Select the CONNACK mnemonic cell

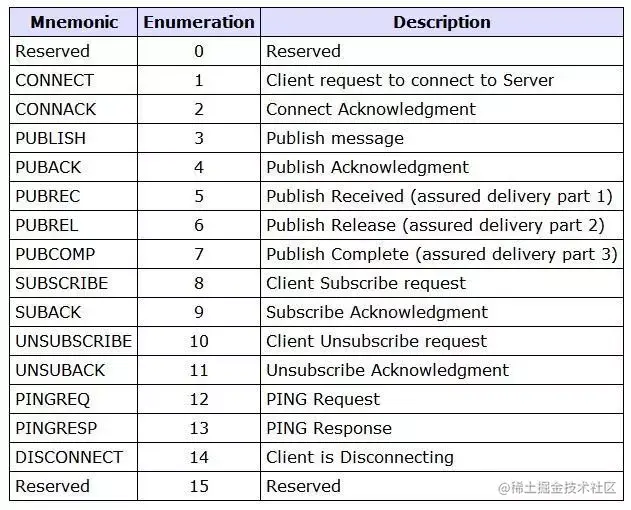[54, 109]
